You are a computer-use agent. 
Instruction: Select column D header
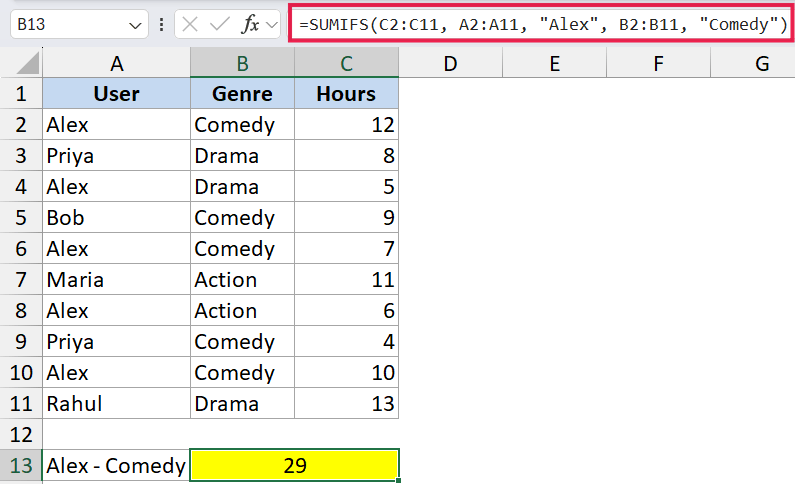click(x=450, y=63)
